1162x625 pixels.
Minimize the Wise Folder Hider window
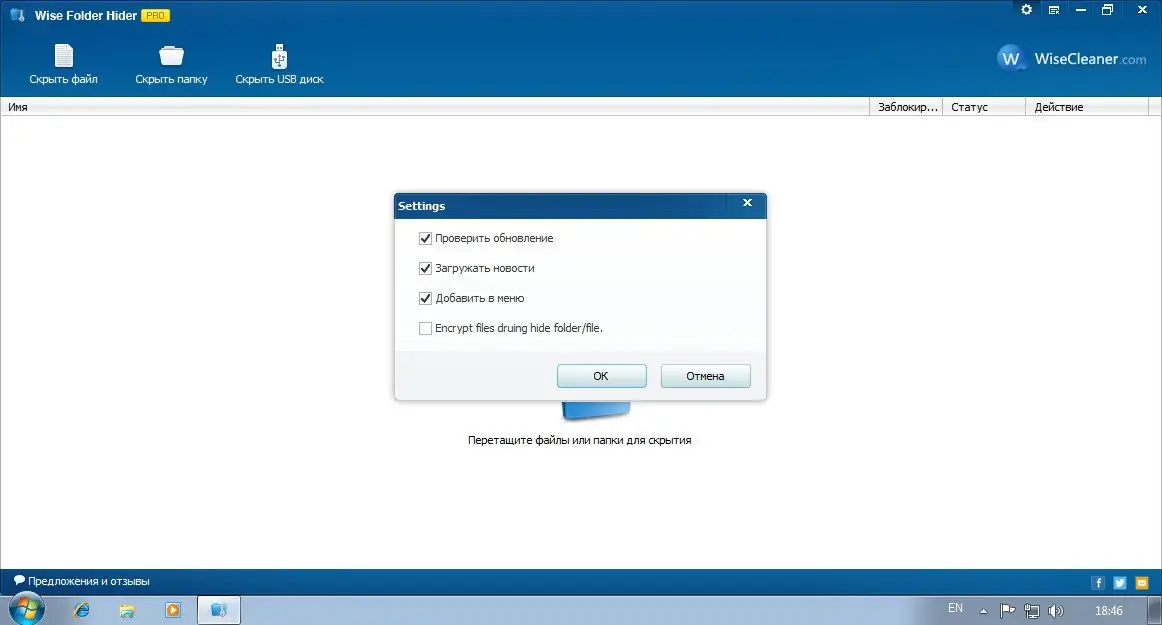(1080, 10)
